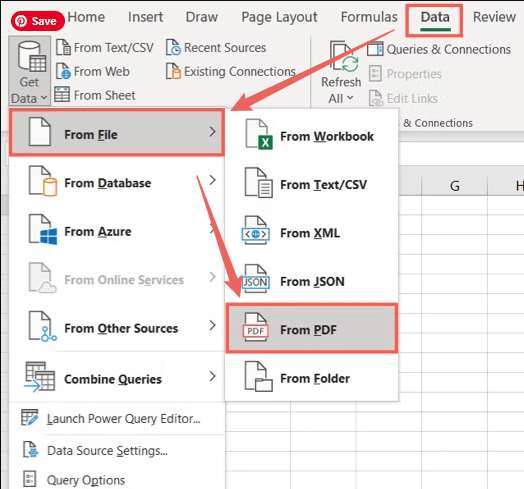Expand the From Database submenu chevron
Screen dimensions: 524x489
[x=212, y=180]
